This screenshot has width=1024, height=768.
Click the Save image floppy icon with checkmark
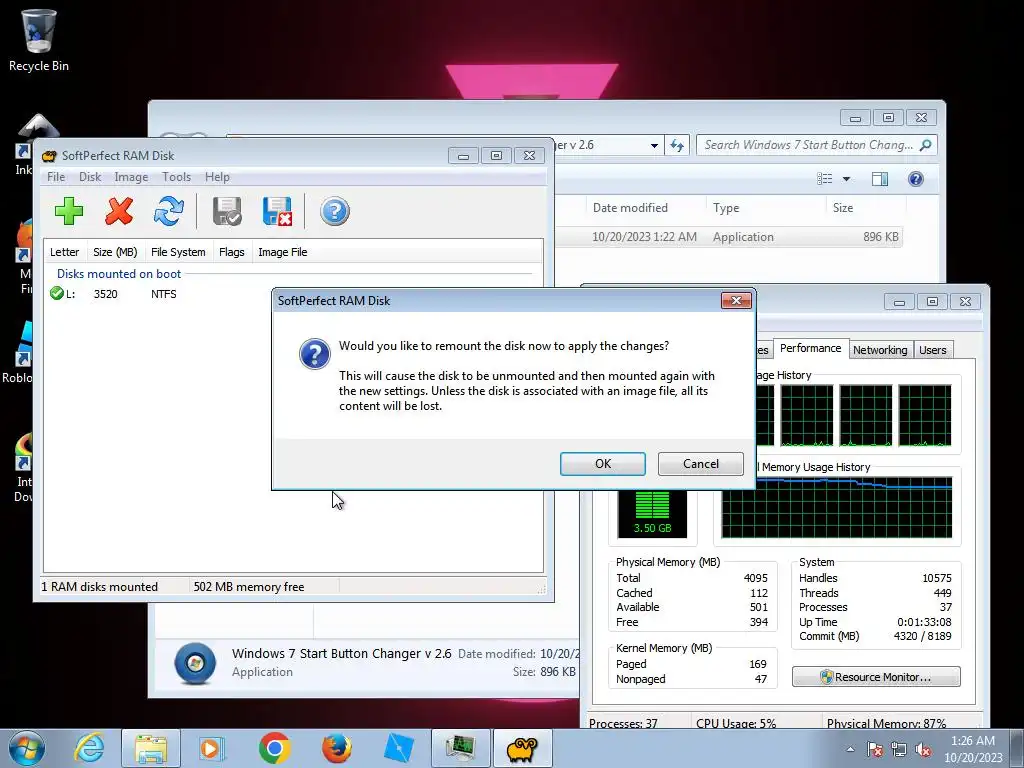(227, 212)
